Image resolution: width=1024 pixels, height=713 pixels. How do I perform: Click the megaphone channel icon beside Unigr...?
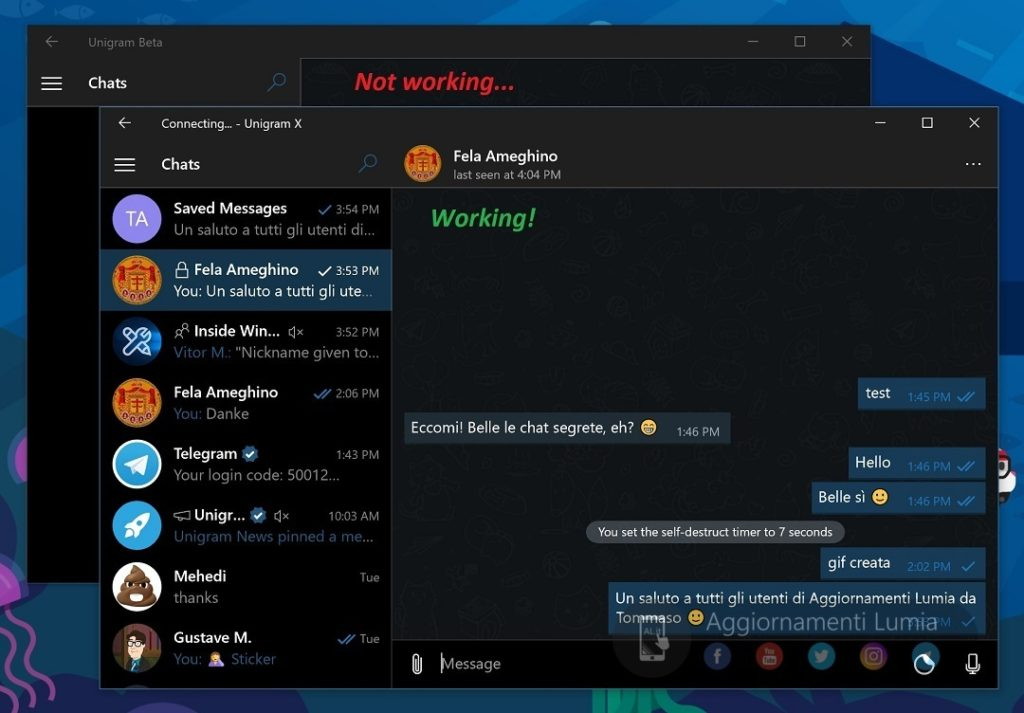[x=182, y=516]
